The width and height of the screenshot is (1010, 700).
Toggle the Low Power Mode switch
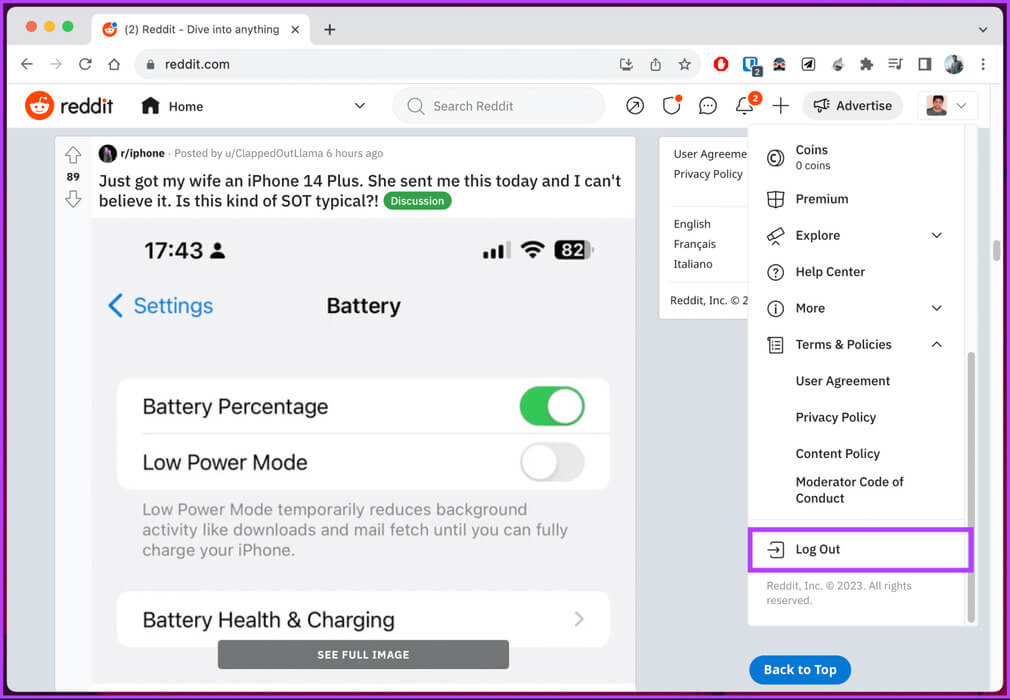coord(552,462)
